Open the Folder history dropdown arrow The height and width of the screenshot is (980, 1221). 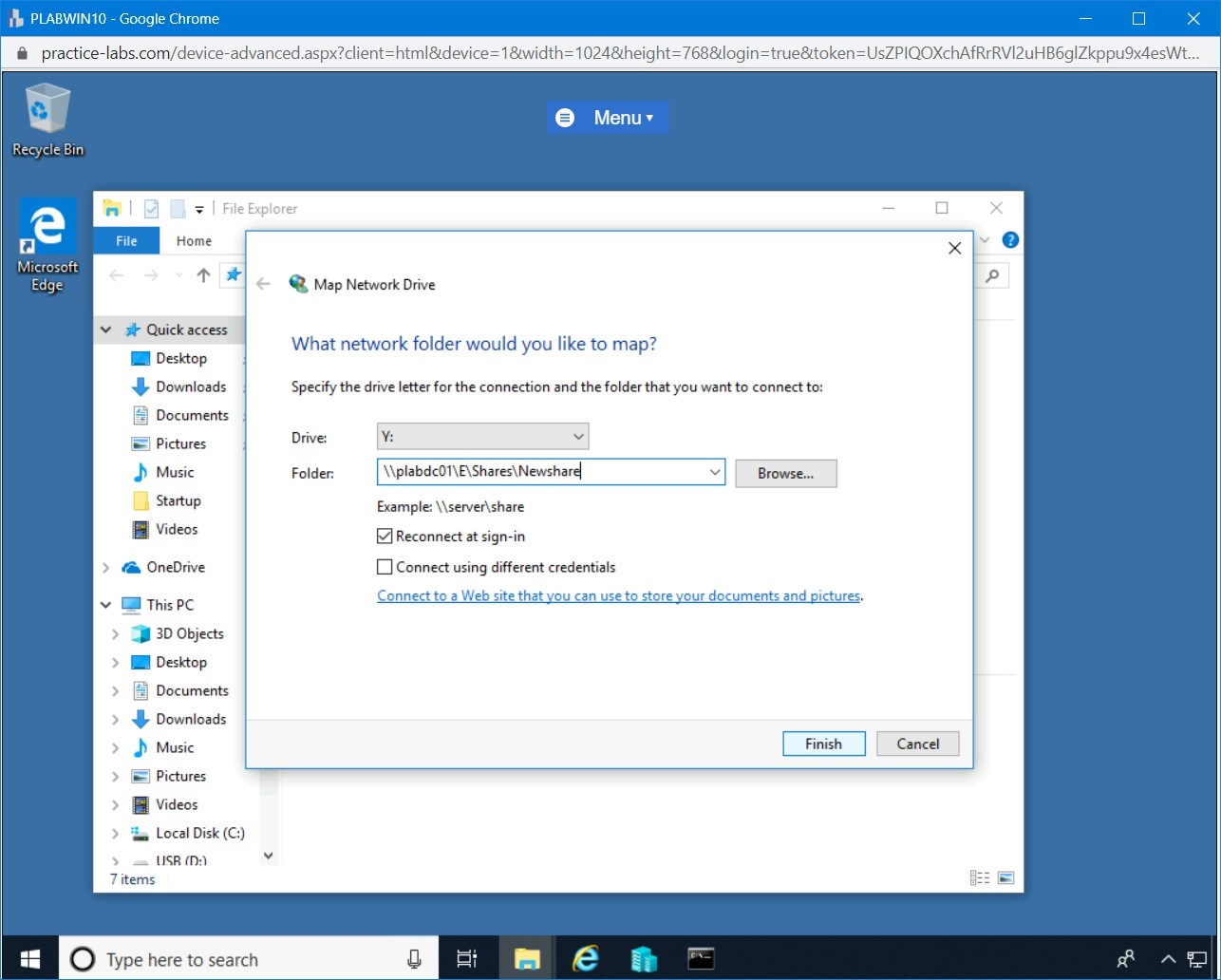[x=715, y=472]
